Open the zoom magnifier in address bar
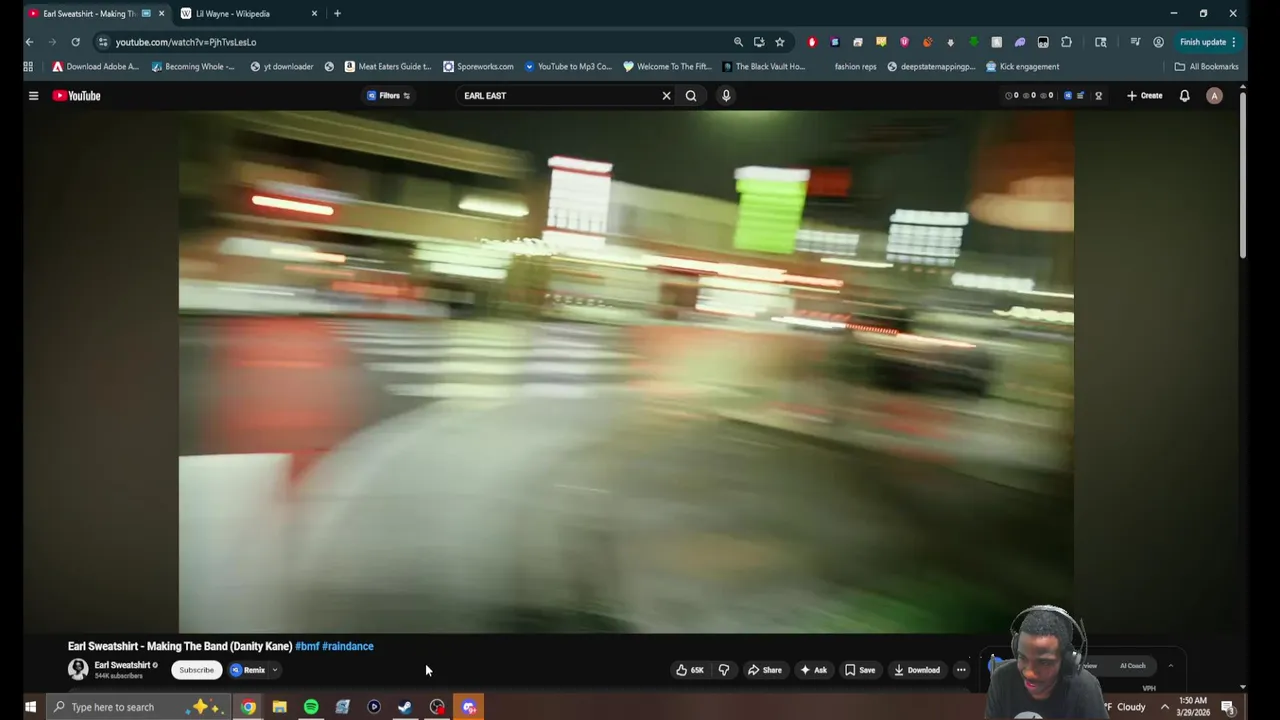This screenshot has width=1280, height=720. (x=738, y=42)
